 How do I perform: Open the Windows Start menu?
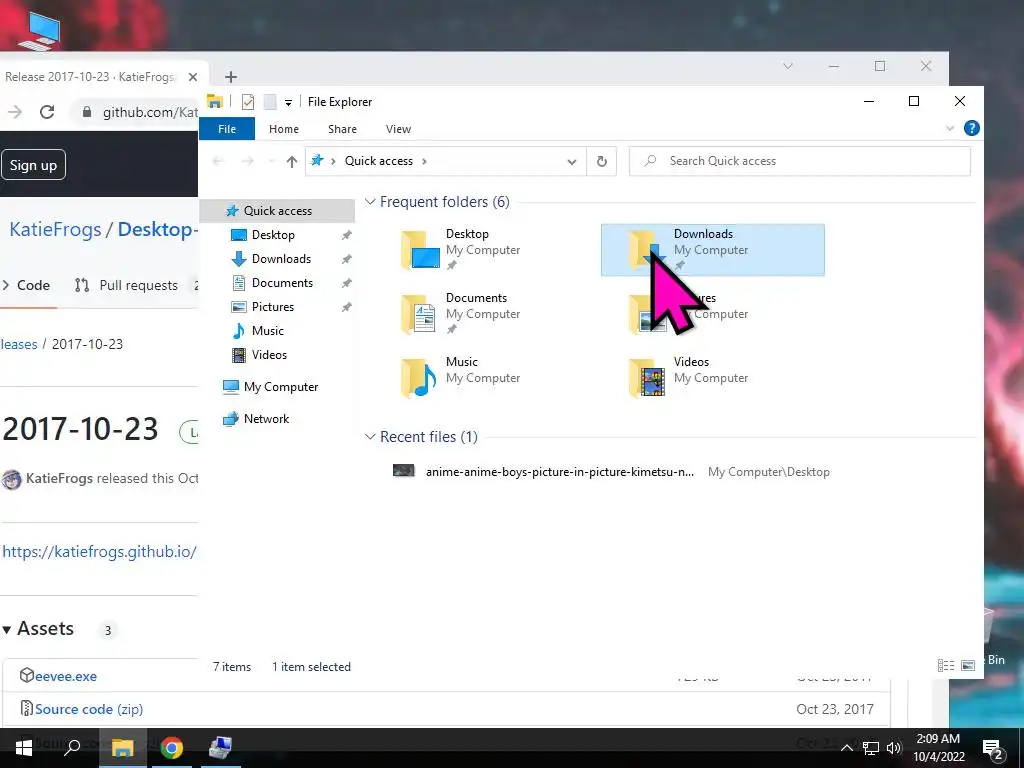pos(24,748)
